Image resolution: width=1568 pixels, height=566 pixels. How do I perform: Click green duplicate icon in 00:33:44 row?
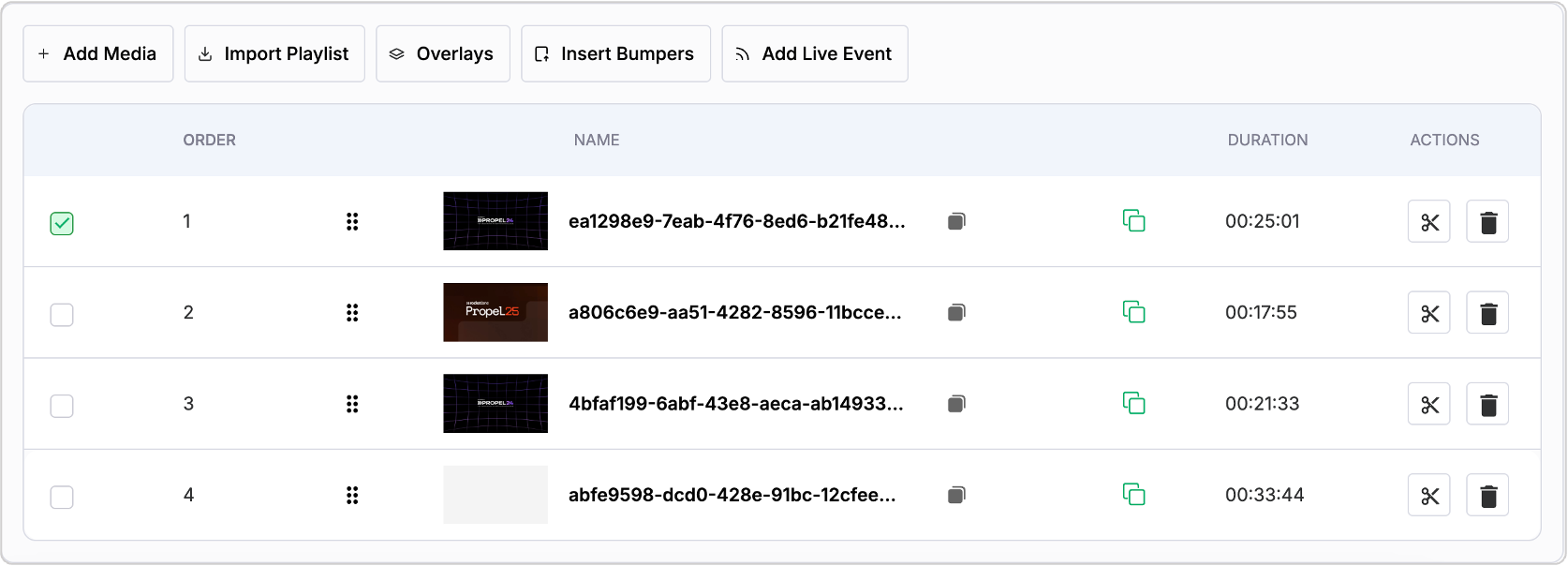pyautogui.click(x=1134, y=495)
